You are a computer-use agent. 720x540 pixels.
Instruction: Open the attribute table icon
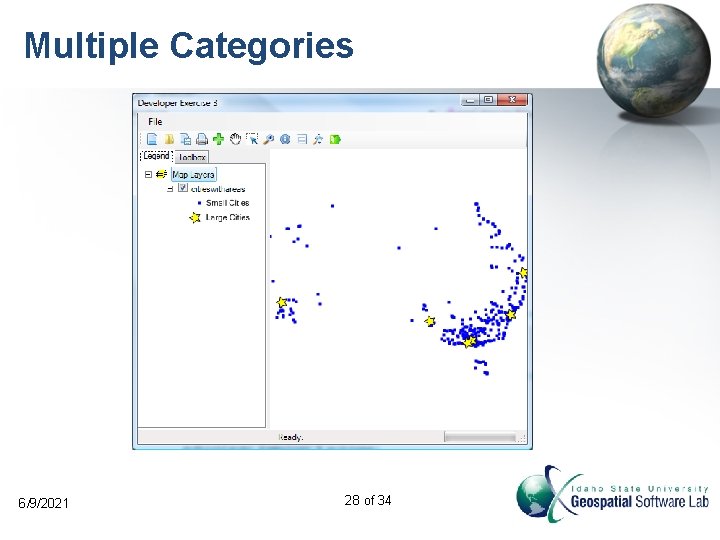coord(302,139)
